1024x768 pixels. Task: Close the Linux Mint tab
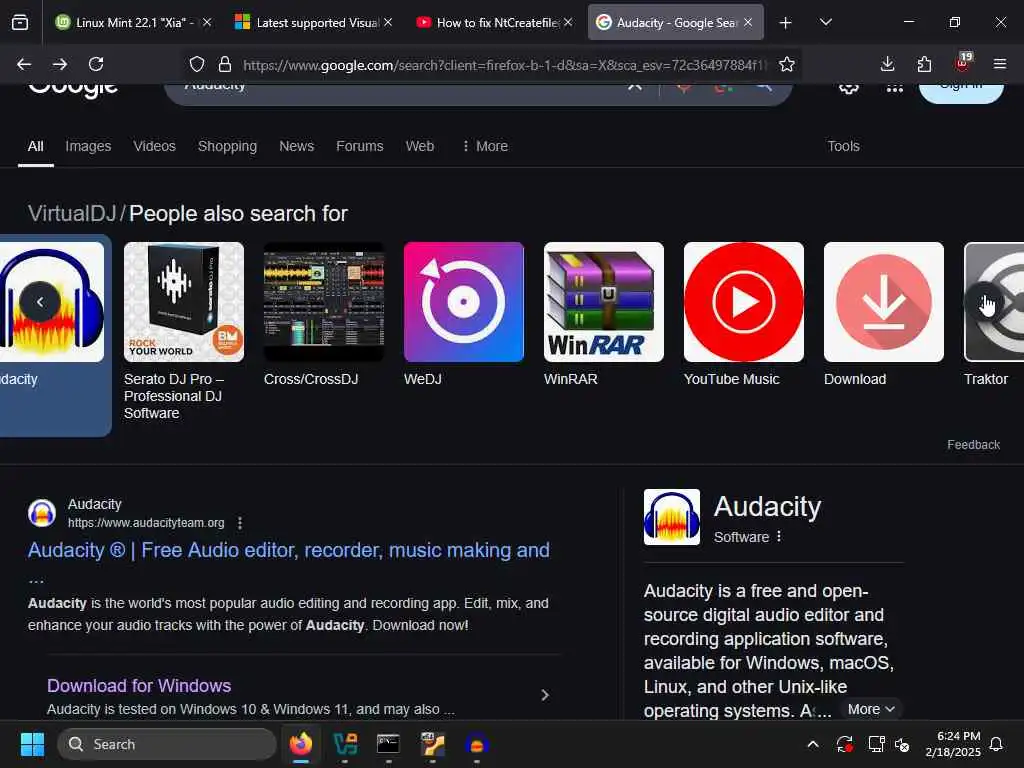coord(207,23)
